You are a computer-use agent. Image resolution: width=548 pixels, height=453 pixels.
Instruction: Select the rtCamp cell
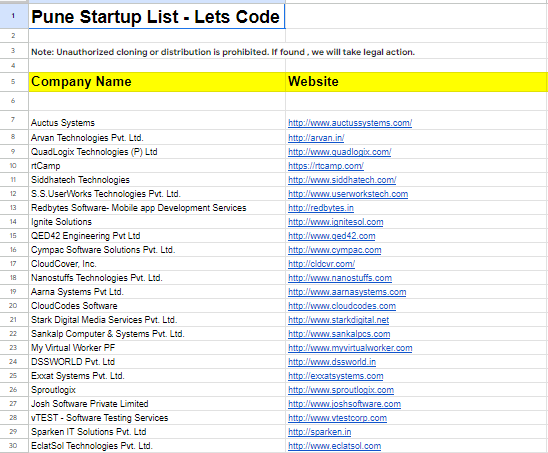[x=157, y=166]
